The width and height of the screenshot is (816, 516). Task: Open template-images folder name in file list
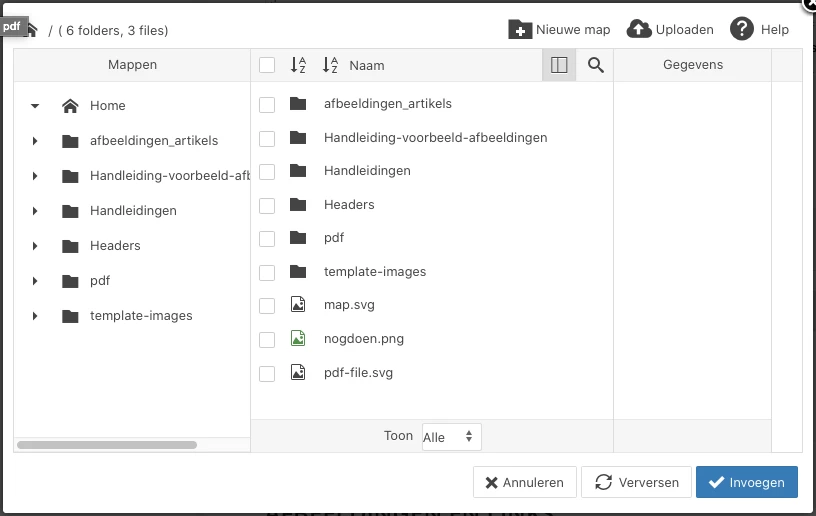click(x=375, y=272)
